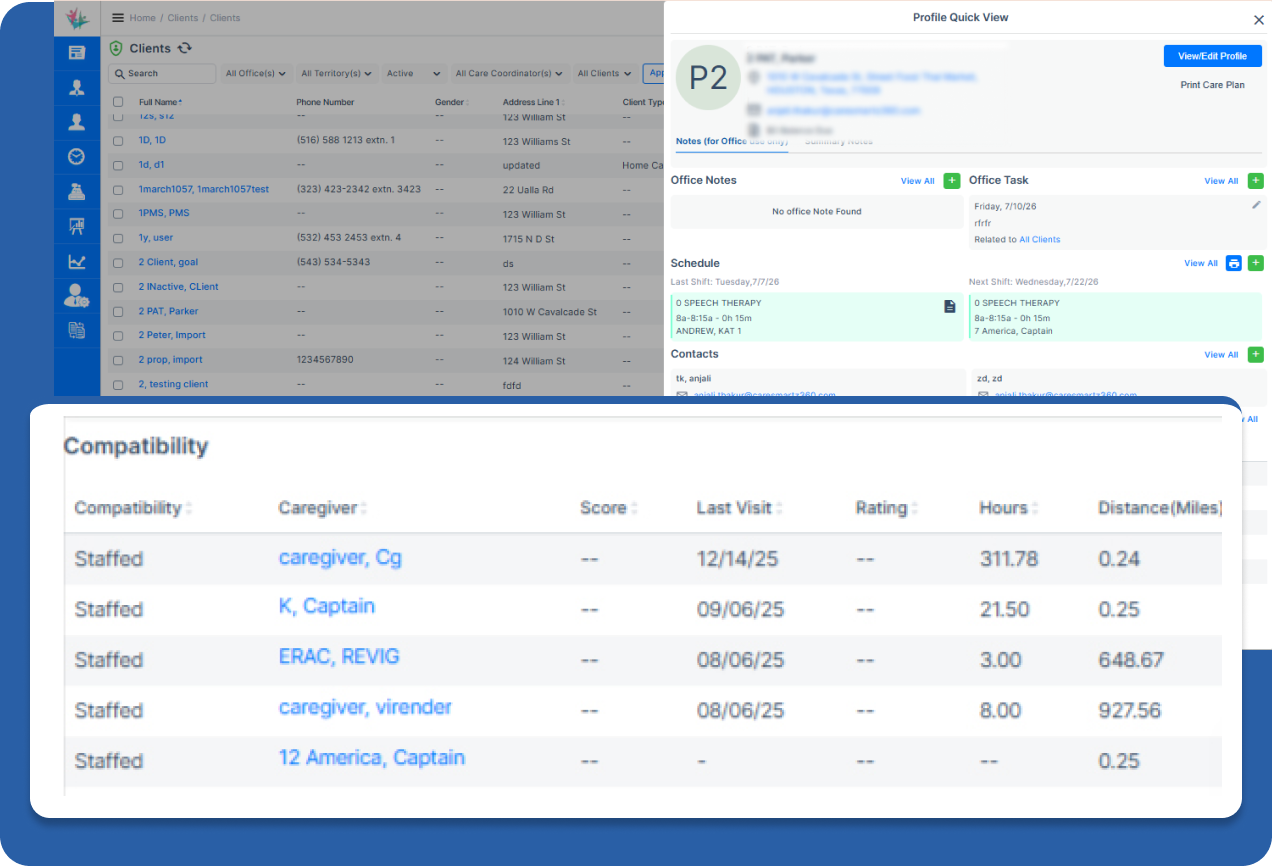This screenshot has width=1272, height=866.
Task: Toggle the hamburger menu beside the Home breadcrumb
Action: tap(118, 18)
